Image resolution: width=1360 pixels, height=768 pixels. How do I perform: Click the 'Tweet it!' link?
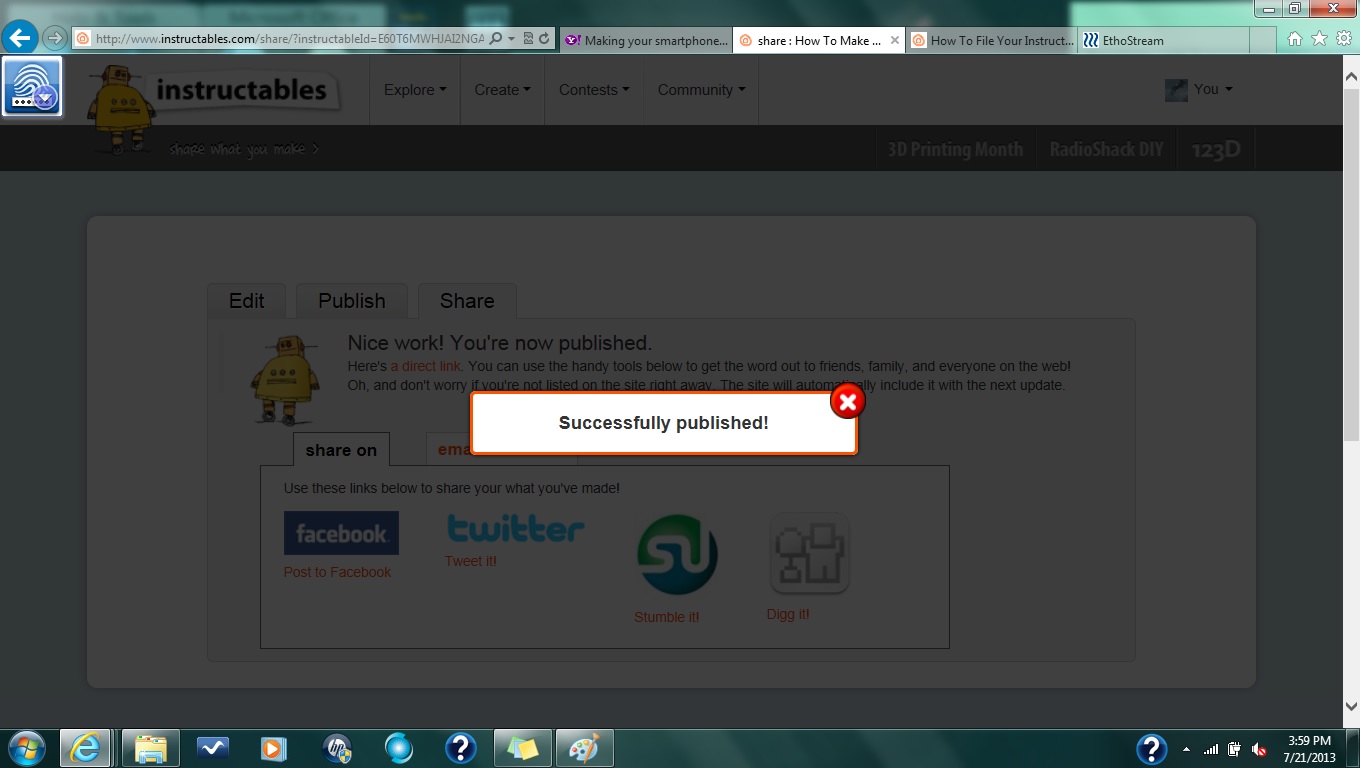[471, 561]
